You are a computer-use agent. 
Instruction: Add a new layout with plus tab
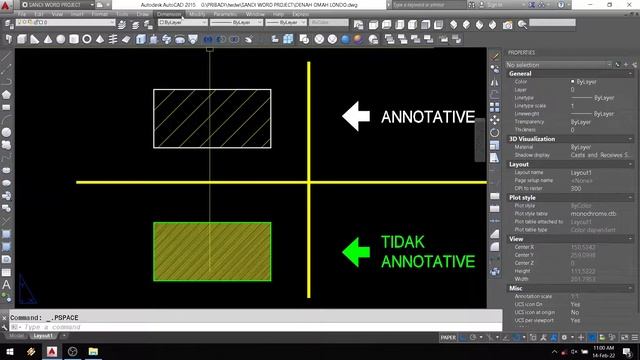(x=64, y=336)
